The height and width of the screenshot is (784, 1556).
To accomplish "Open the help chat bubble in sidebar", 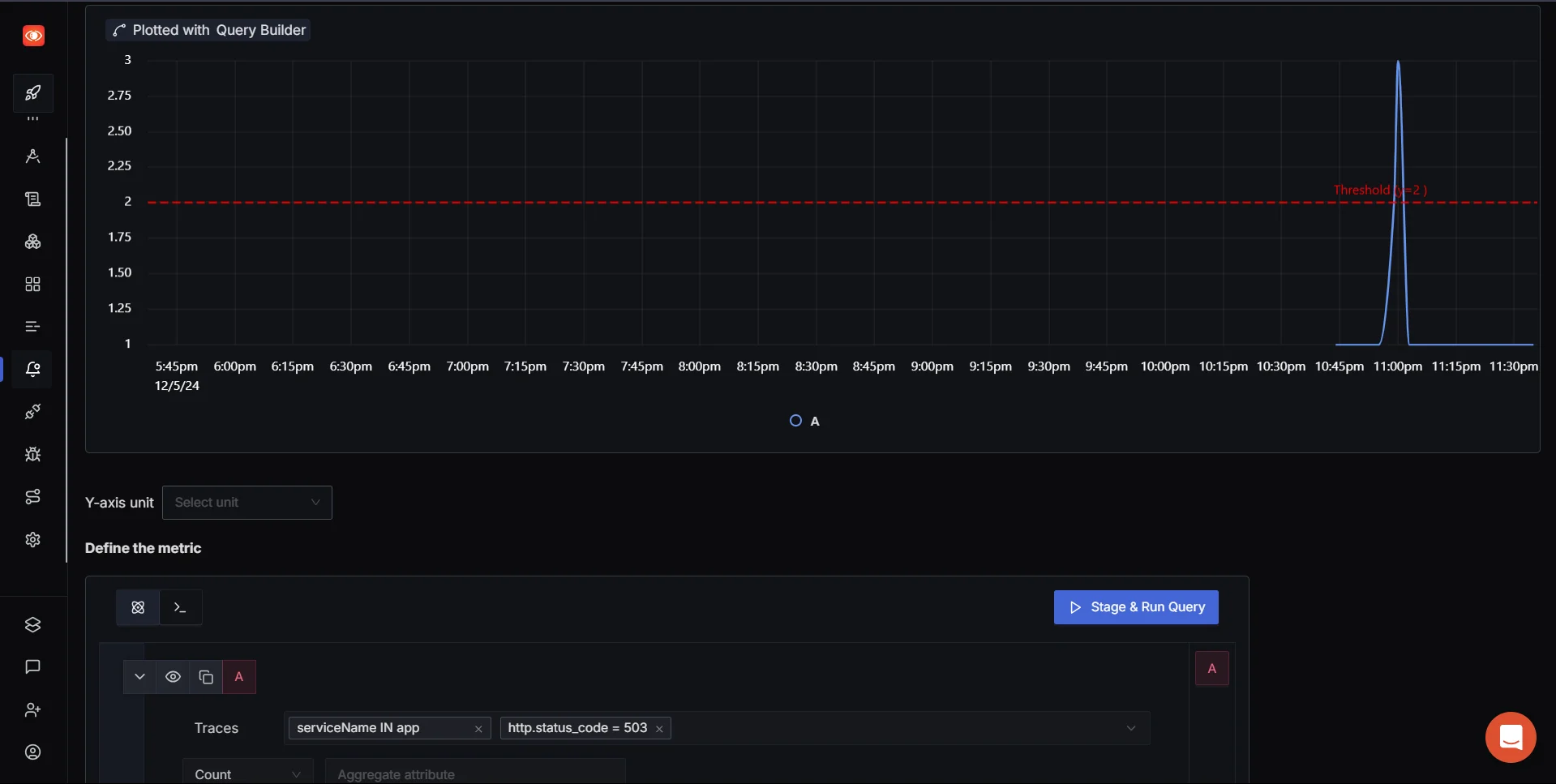I will [x=32, y=666].
